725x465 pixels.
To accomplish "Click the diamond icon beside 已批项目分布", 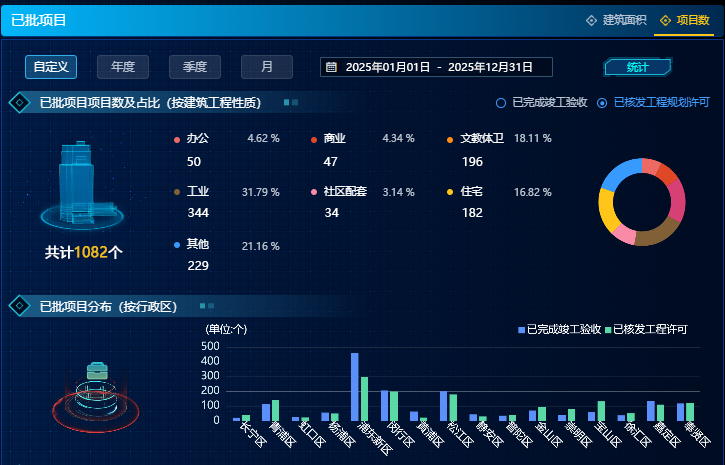I will pyautogui.click(x=18, y=306).
